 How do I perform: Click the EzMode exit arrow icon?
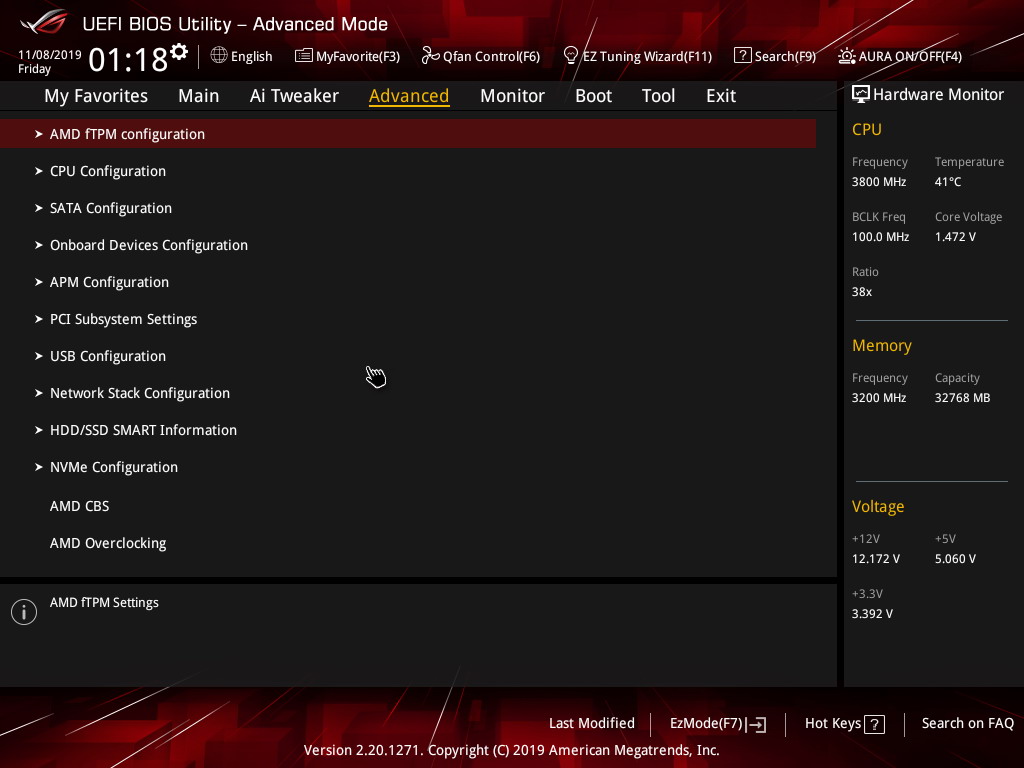[x=756, y=724]
